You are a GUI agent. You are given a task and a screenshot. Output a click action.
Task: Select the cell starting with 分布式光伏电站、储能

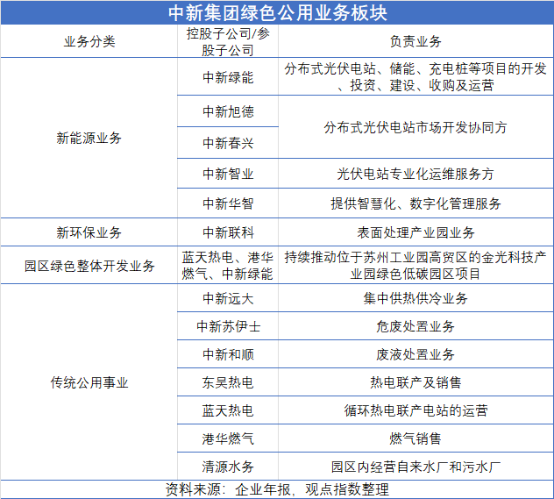click(416, 77)
